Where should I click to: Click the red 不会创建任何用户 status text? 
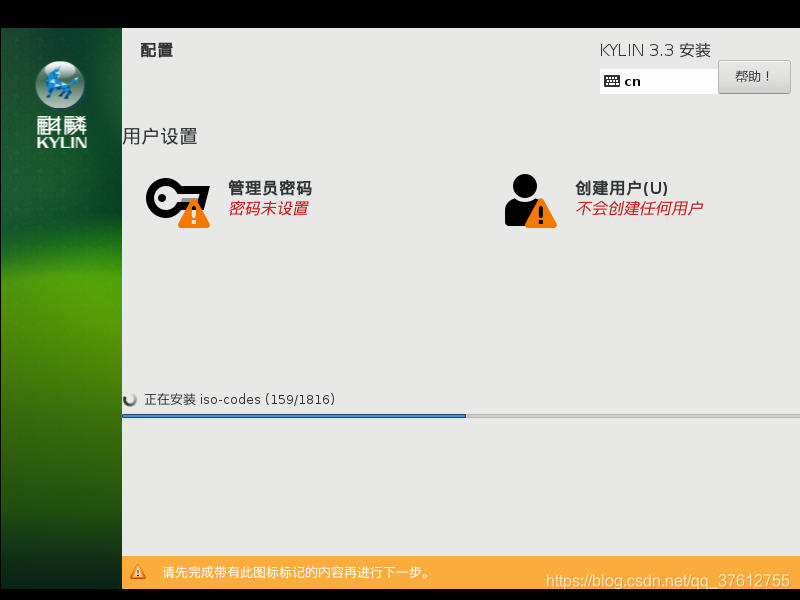coord(639,208)
